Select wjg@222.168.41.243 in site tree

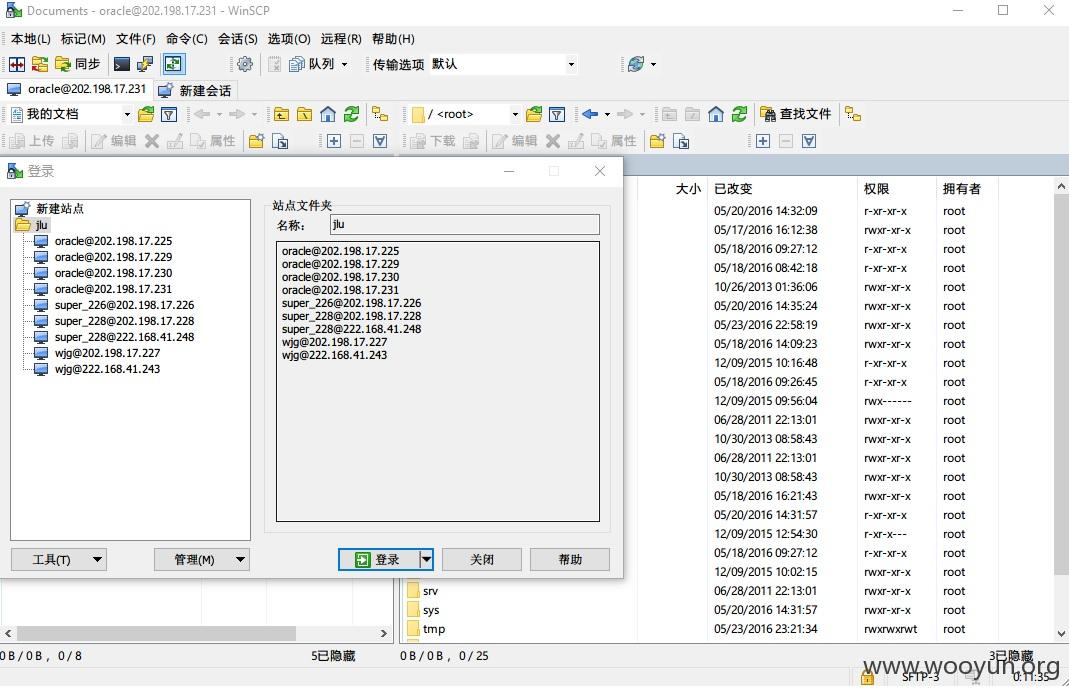click(x=107, y=369)
